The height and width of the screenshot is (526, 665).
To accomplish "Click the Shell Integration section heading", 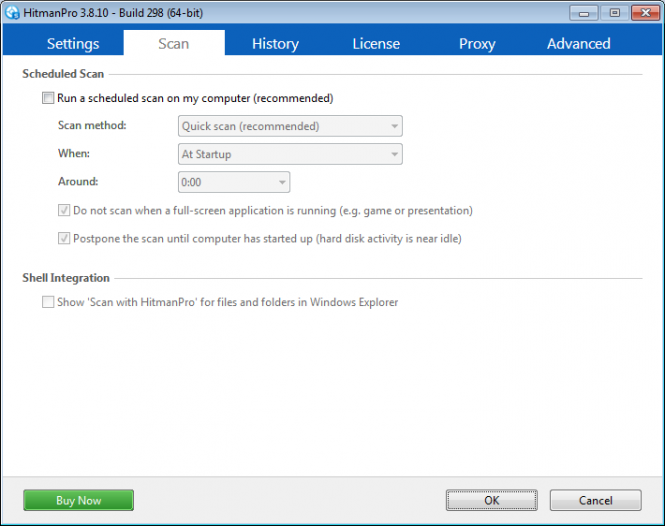I will pyautogui.click(x=66, y=278).
